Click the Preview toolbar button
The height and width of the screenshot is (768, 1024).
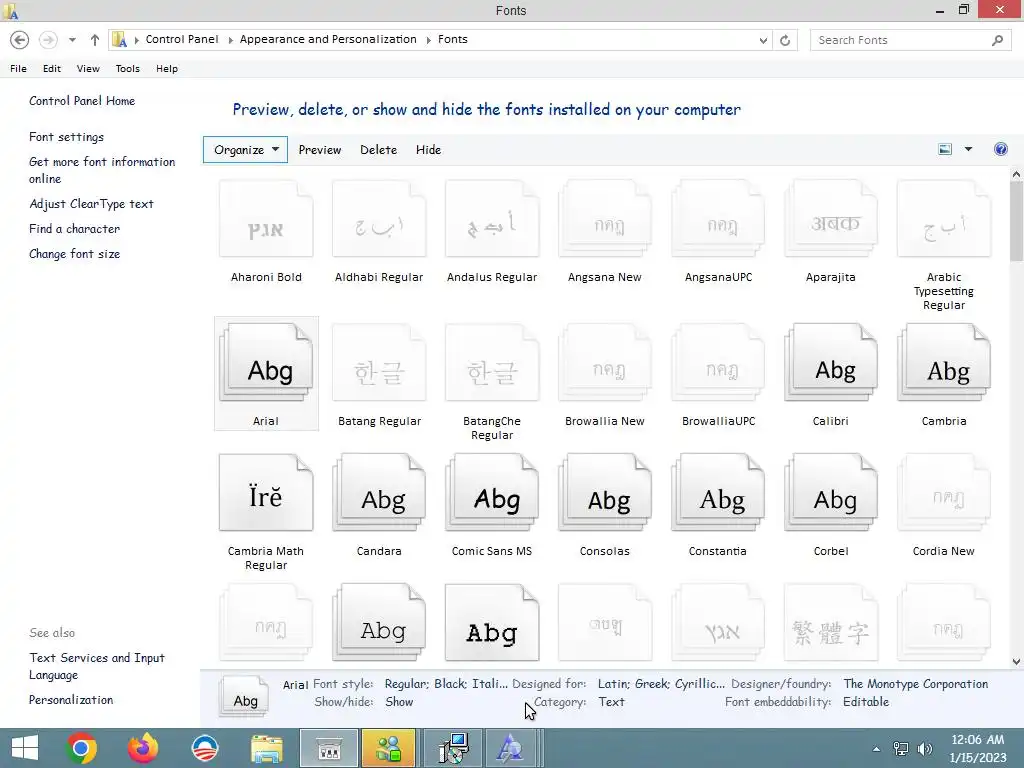[x=320, y=150]
